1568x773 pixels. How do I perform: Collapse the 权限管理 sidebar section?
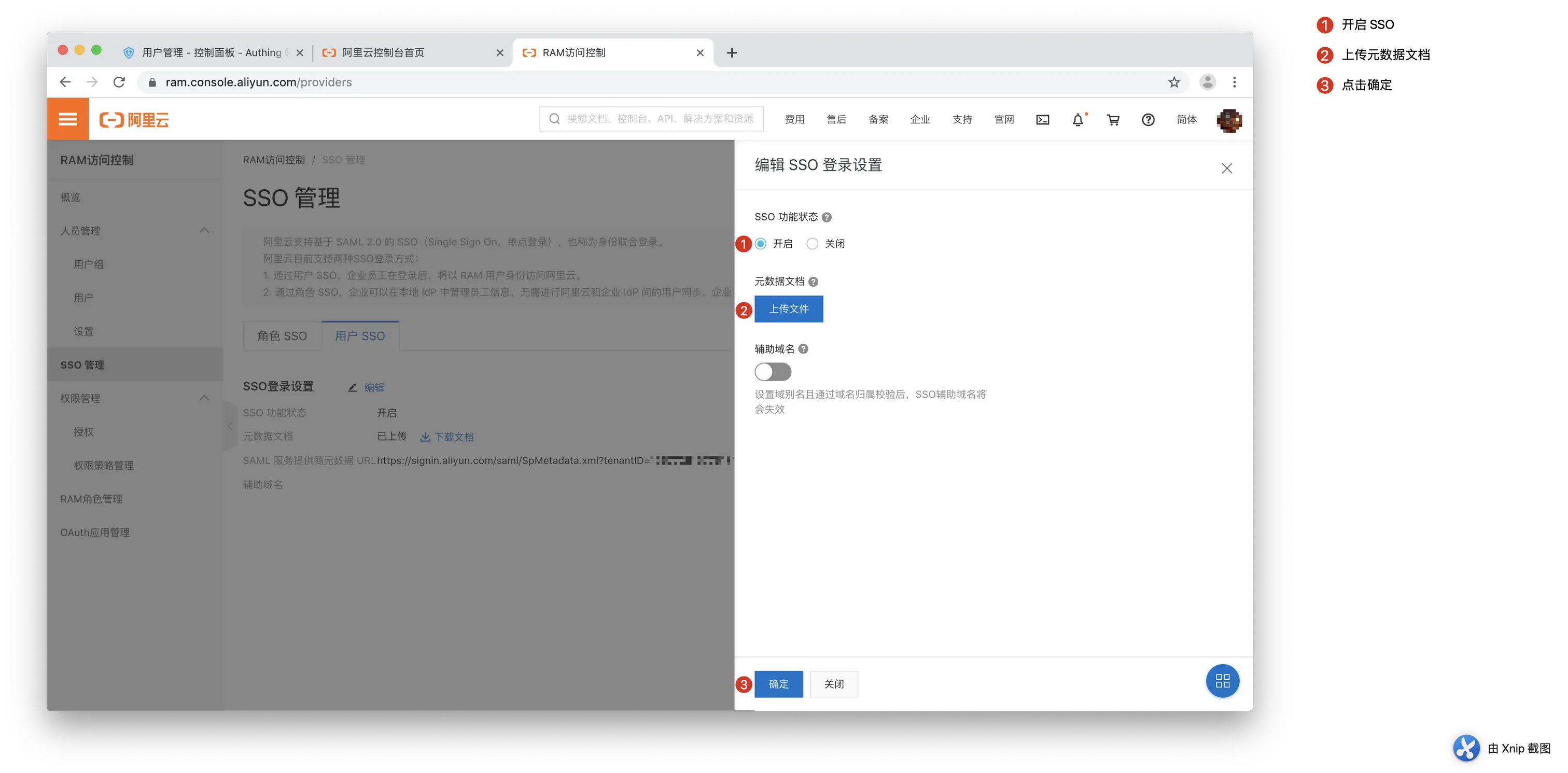point(204,398)
